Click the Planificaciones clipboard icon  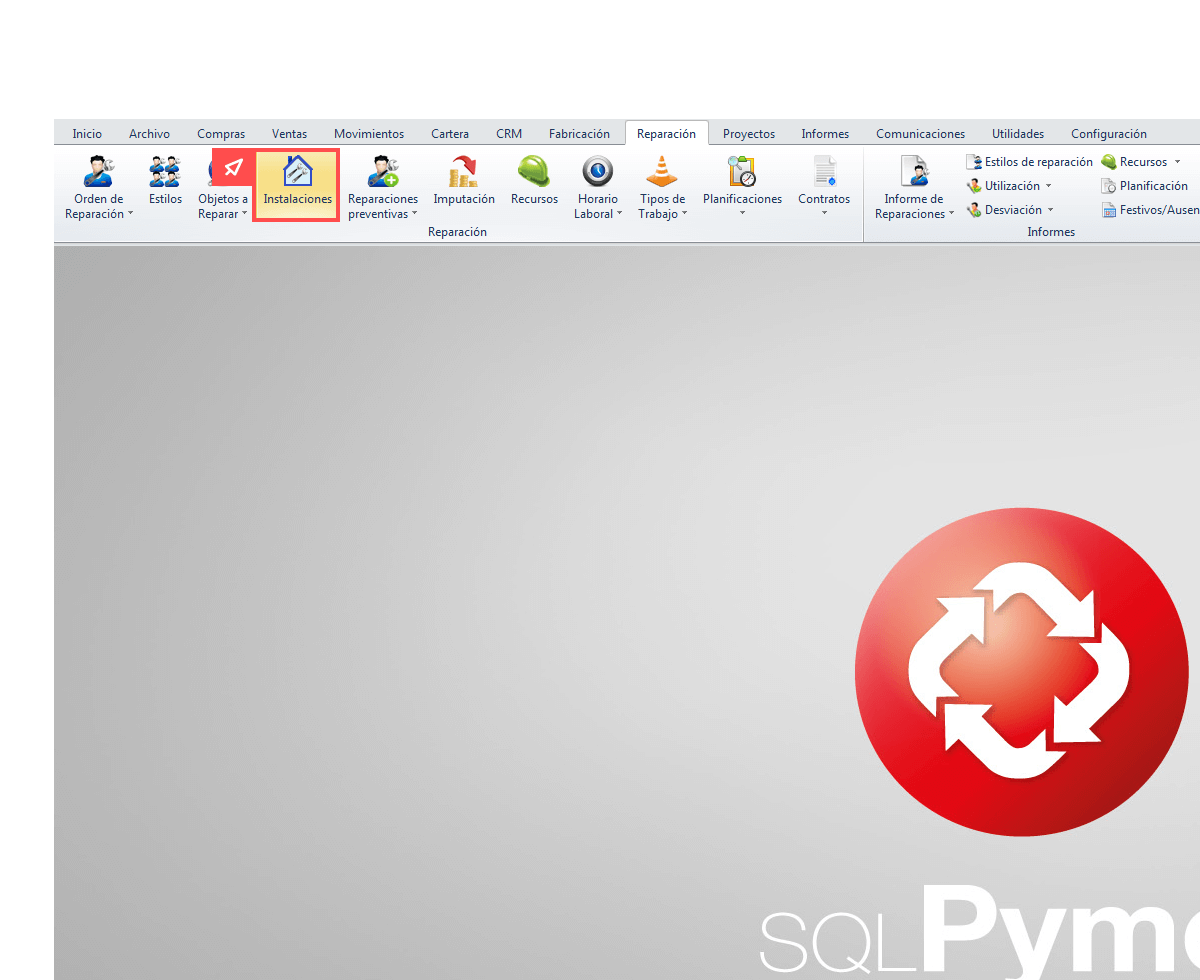pyautogui.click(x=742, y=173)
